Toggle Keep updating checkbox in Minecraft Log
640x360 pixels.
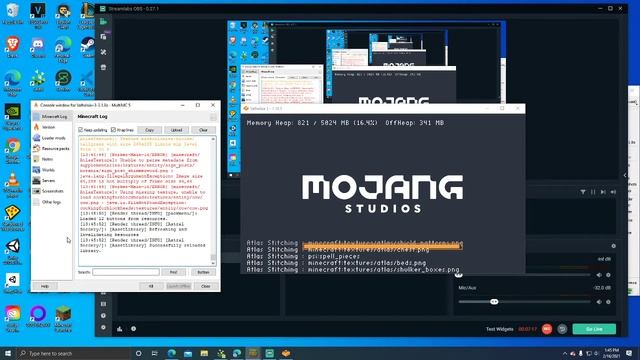coord(81,130)
